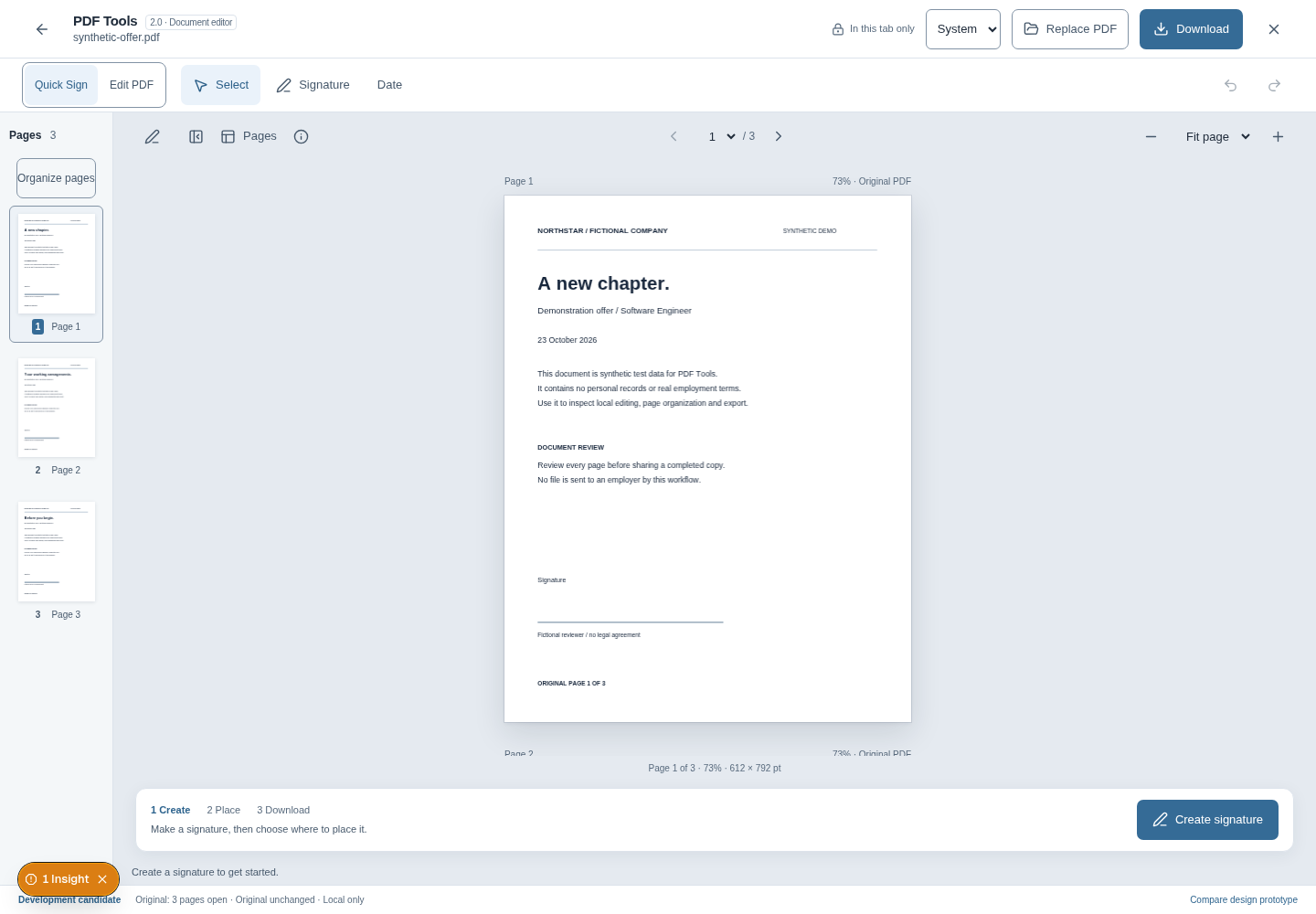This screenshot has width=1316, height=914.
Task: Collapse the sidebar panel icon
Action: pyautogui.click(x=196, y=136)
